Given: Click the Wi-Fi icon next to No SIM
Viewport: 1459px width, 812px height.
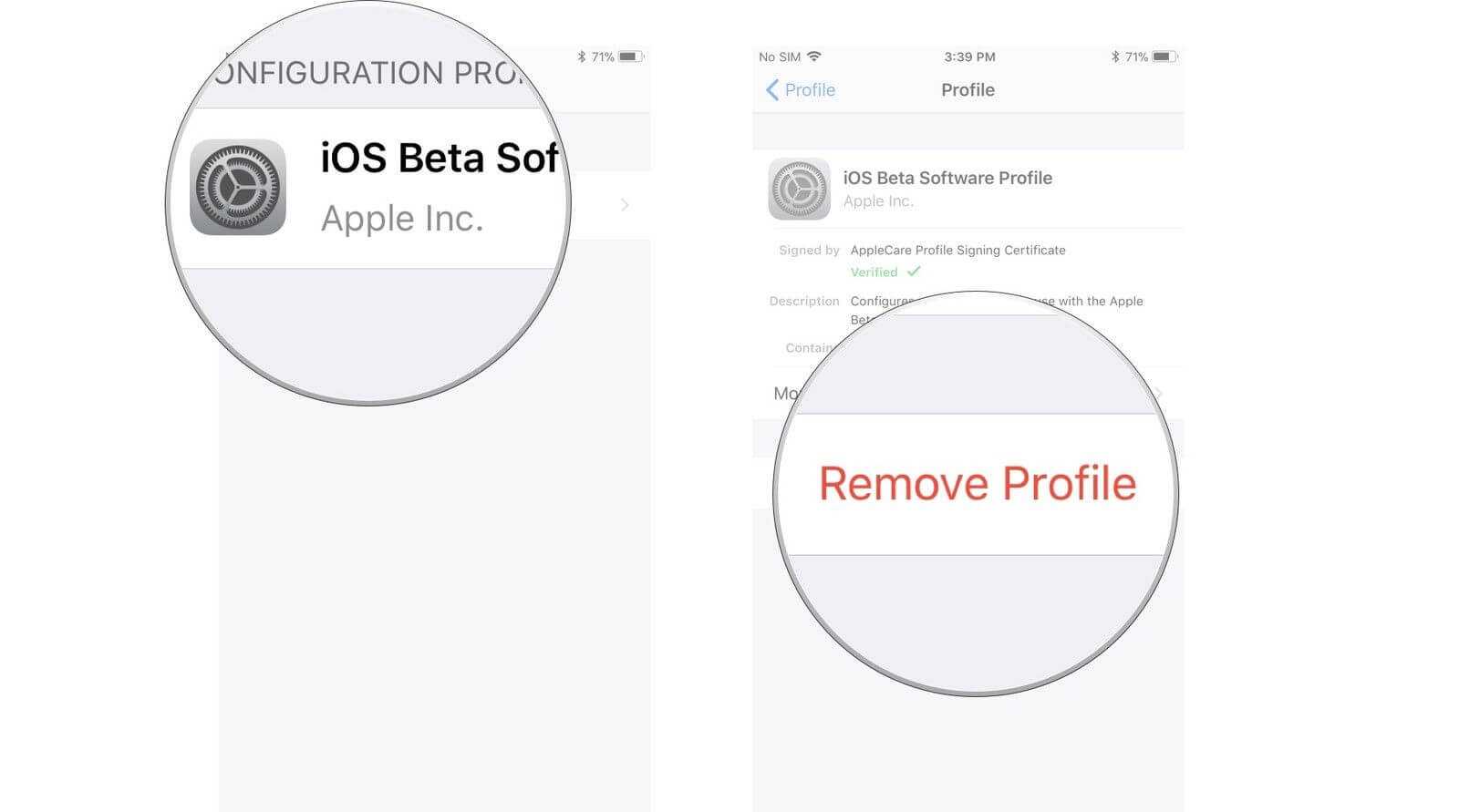Looking at the screenshot, I should coord(814,57).
